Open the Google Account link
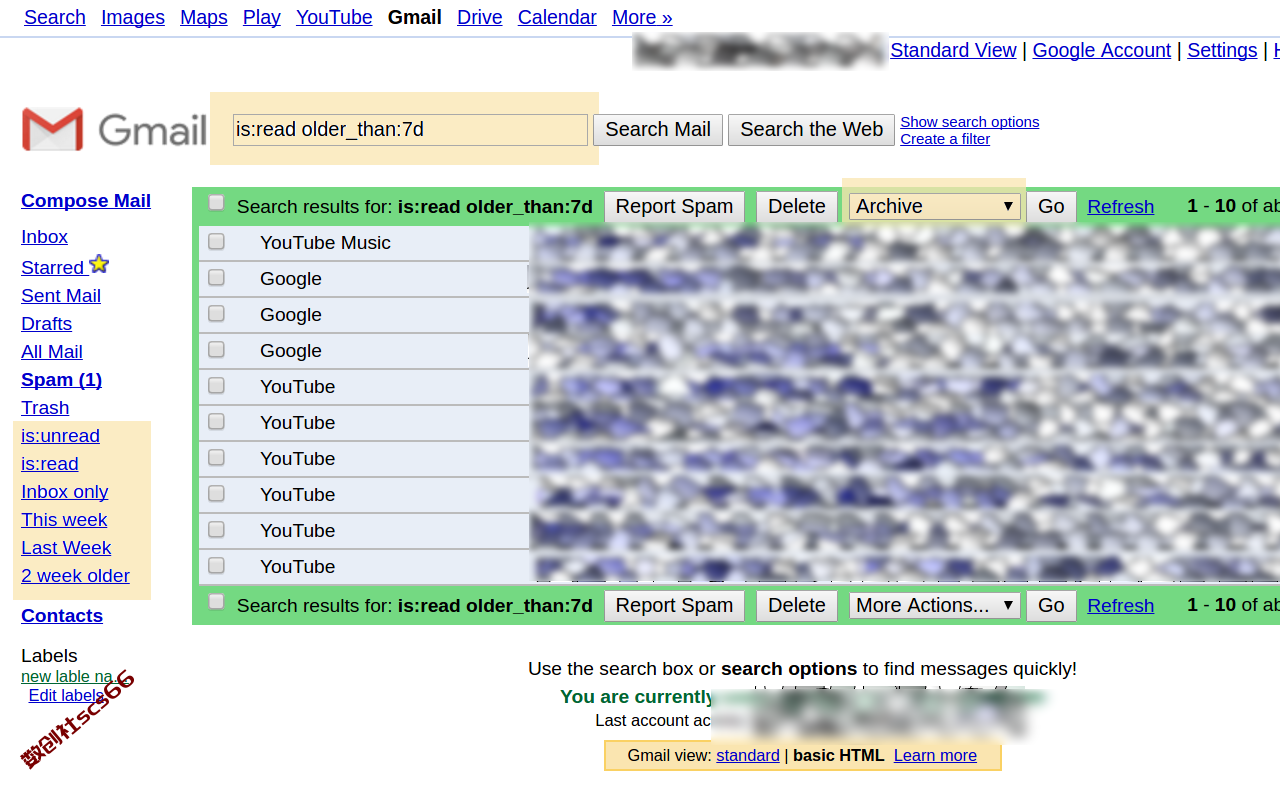This screenshot has width=1280, height=800. pos(1101,50)
